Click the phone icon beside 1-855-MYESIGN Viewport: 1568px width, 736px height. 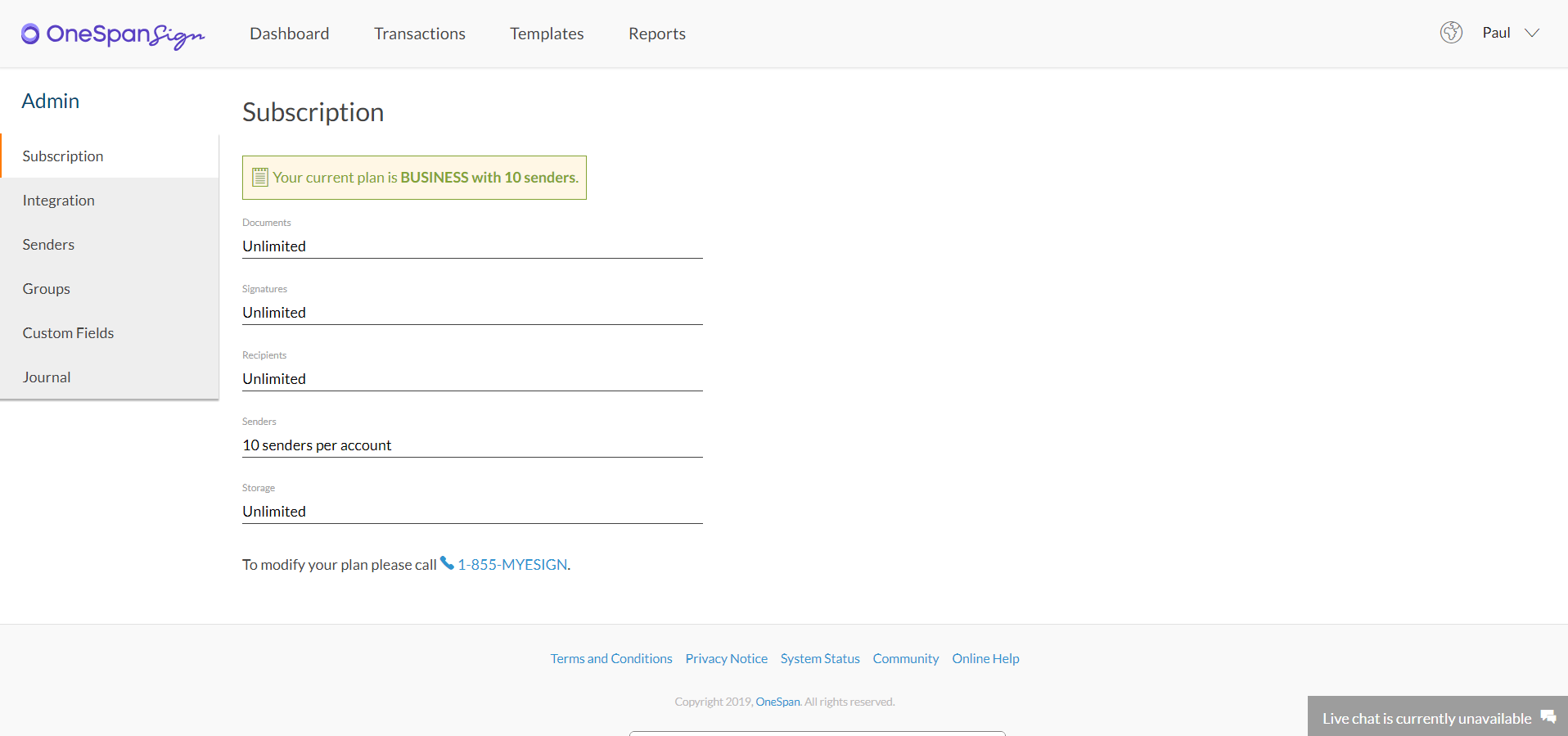tap(447, 563)
